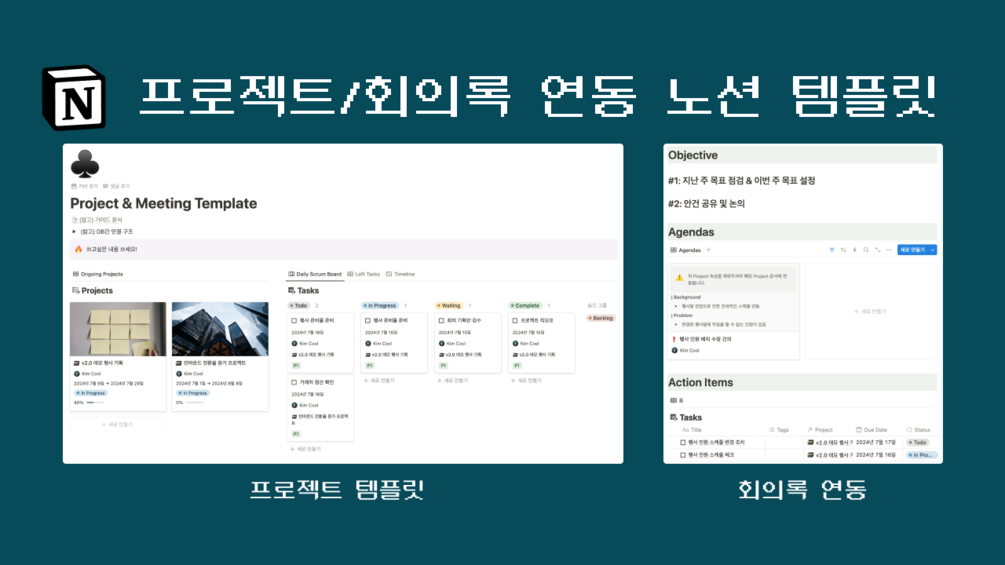The image size is (1005, 565).
Task: Open the In Pro... status cell in Tasks table
Action: tap(921, 455)
